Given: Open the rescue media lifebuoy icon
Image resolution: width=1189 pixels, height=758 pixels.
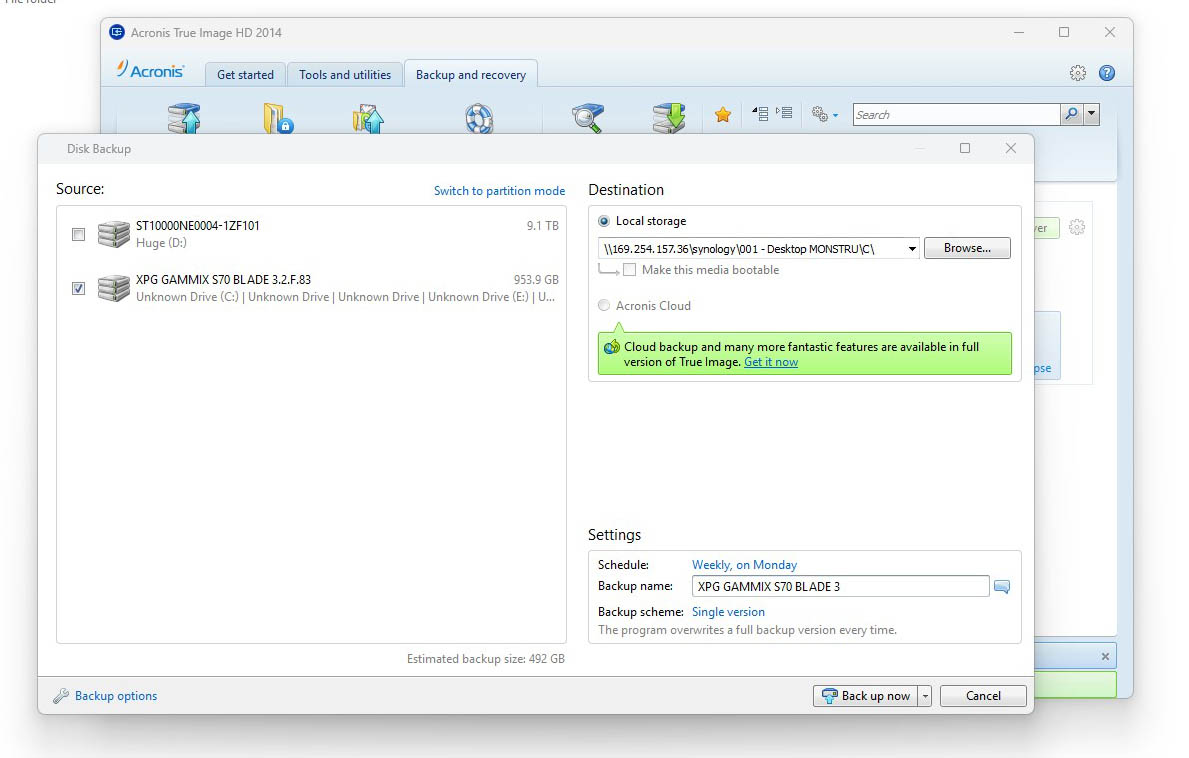Looking at the screenshot, I should point(479,118).
